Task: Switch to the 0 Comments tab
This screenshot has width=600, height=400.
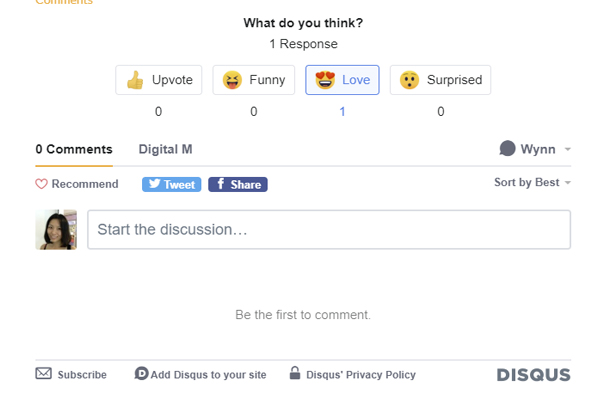Action: (74, 149)
